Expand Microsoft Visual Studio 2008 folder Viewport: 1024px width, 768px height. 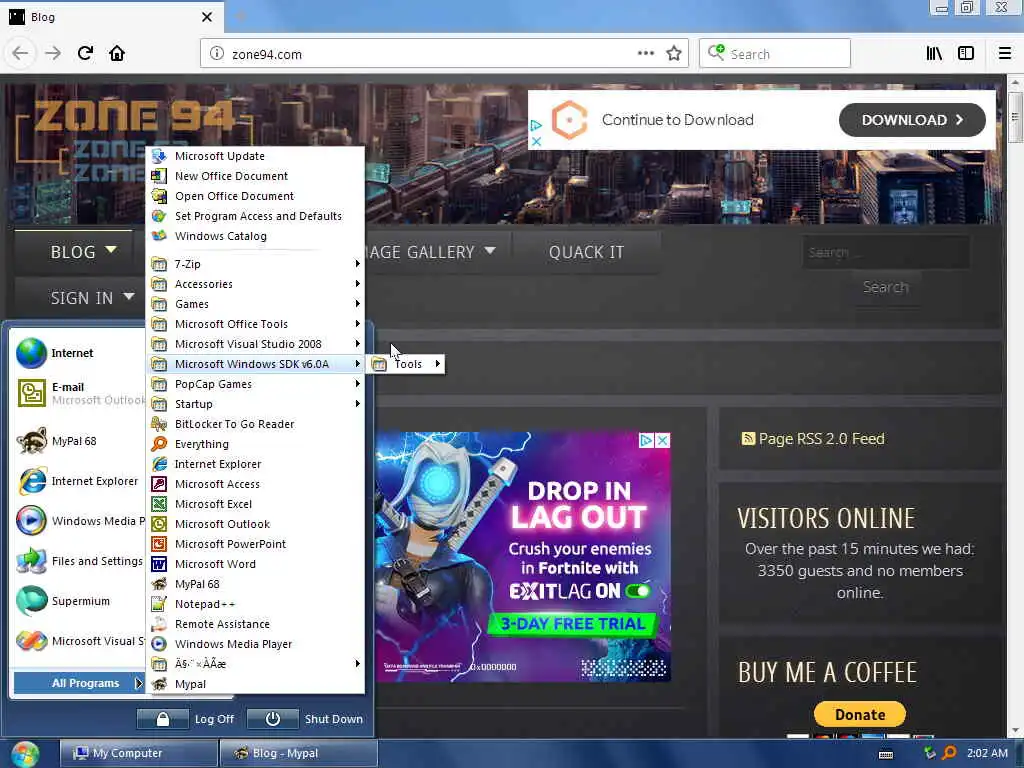255,344
